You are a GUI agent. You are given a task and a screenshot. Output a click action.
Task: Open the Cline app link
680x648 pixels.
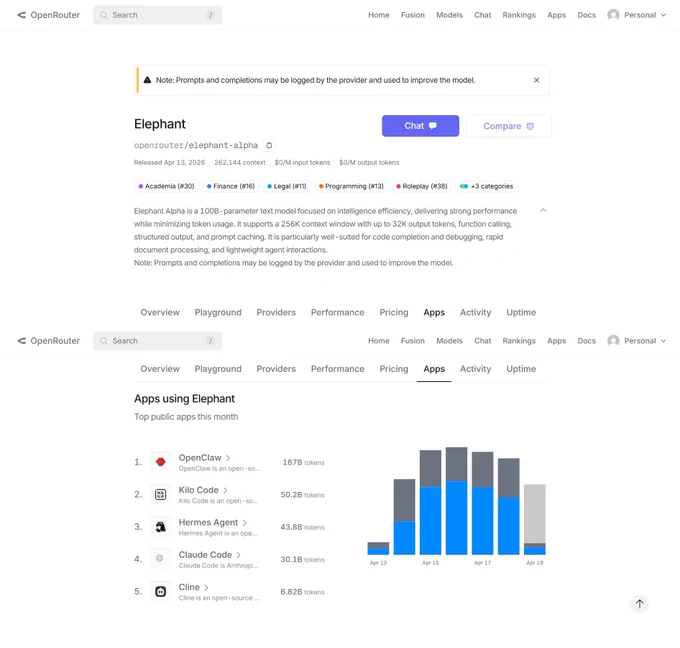(x=193, y=587)
